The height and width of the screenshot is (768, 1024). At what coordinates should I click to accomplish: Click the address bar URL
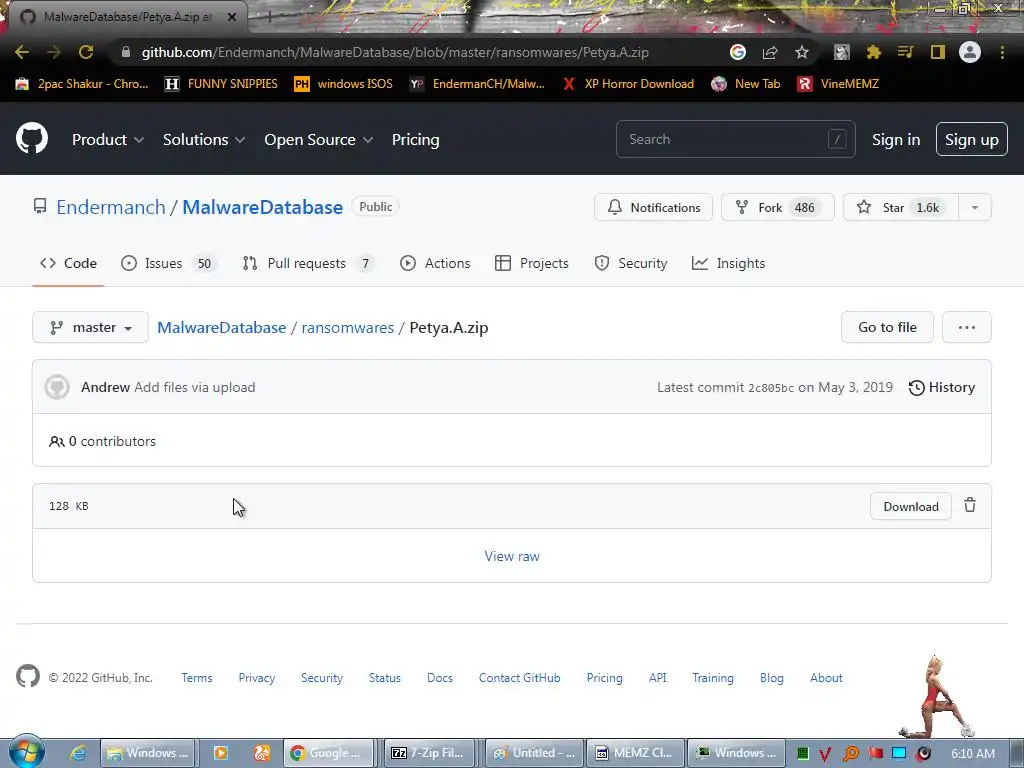(x=395, y=52)
